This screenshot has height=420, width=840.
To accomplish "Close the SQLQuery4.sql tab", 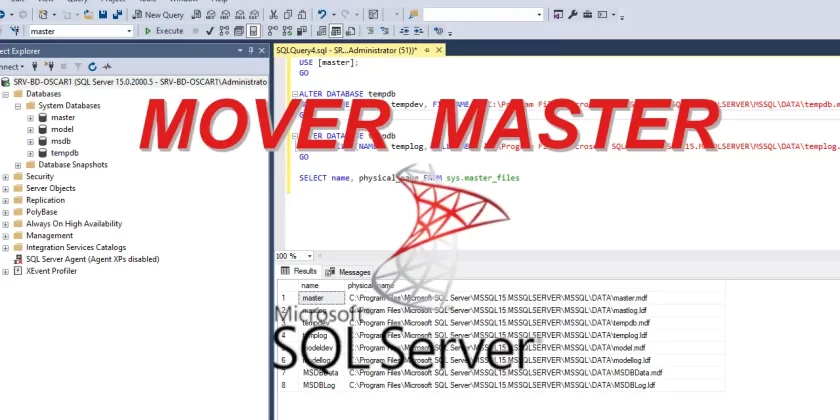I will [x=439, y=50].
